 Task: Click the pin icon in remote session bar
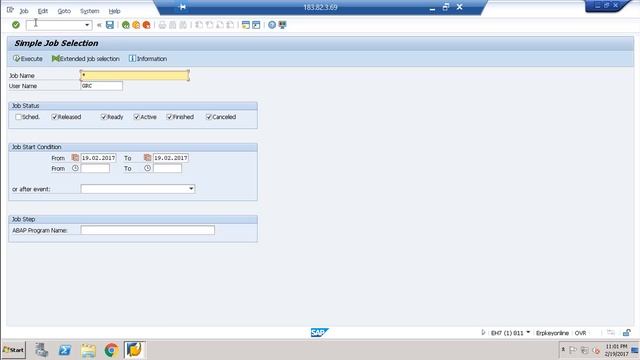(182, 7)
